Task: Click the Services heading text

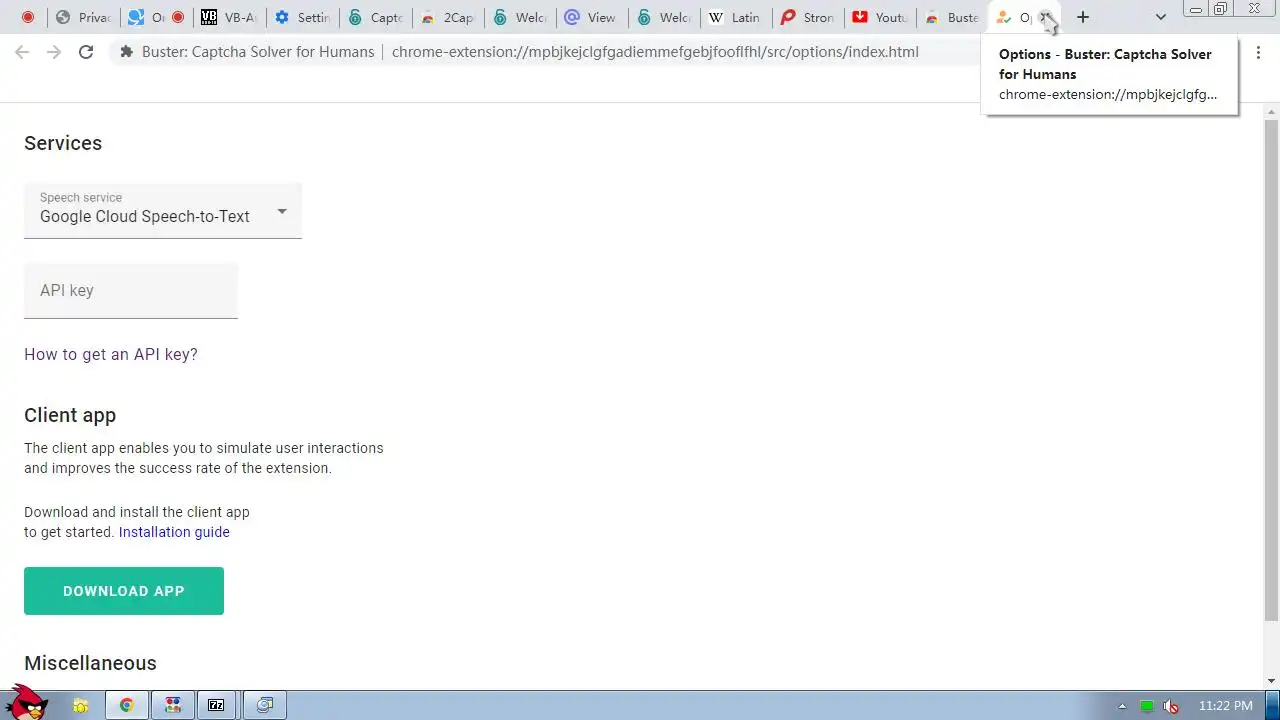Action: tap(63, 143)
